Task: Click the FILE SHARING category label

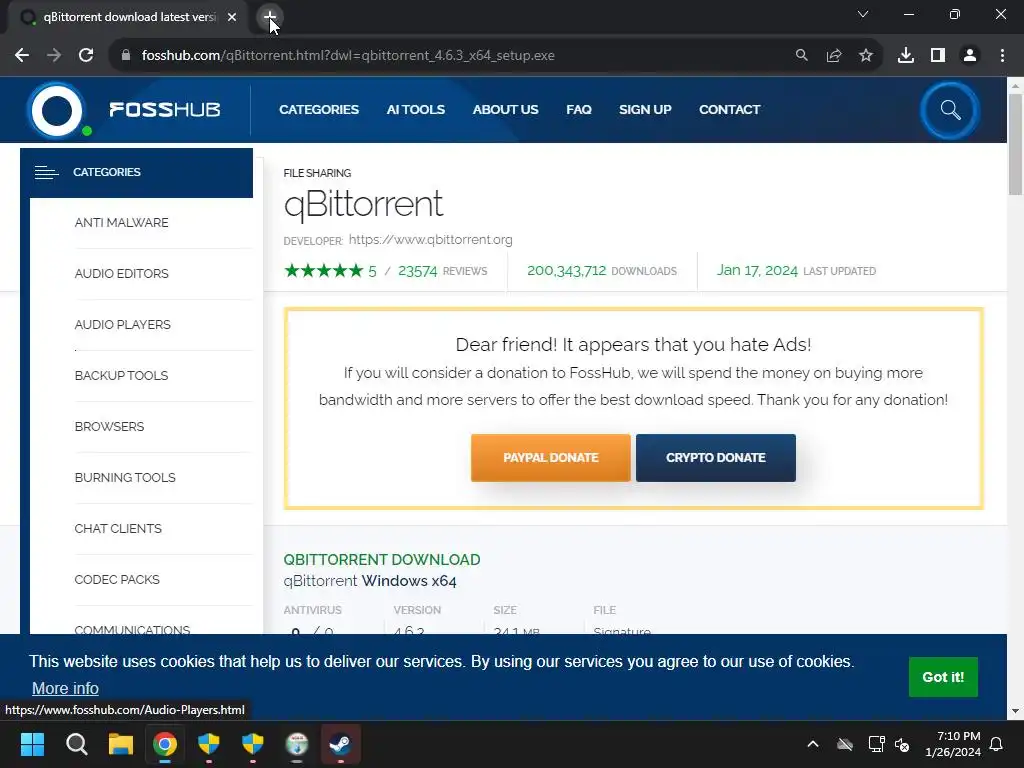Action: pyautogui.click(x=317, y=173)
